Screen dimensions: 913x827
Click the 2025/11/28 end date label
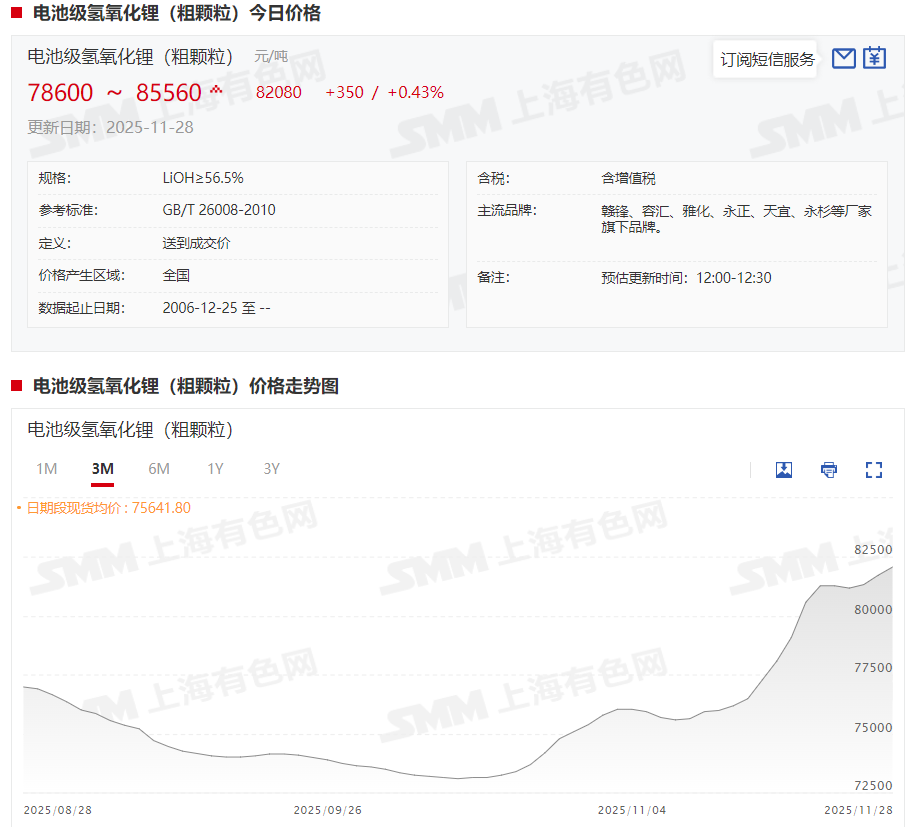tap(858, 809)
